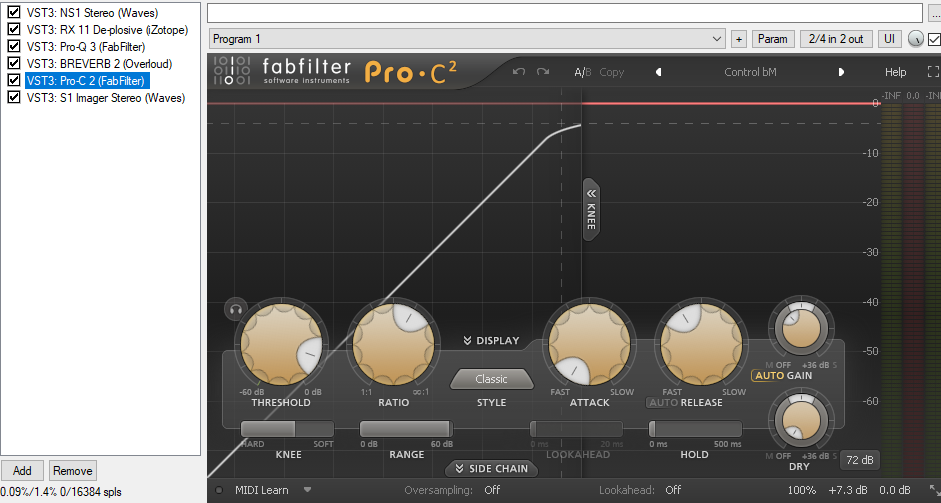941x503 pixels.
Task: Click the Knee slider
Action: (287, 429)
